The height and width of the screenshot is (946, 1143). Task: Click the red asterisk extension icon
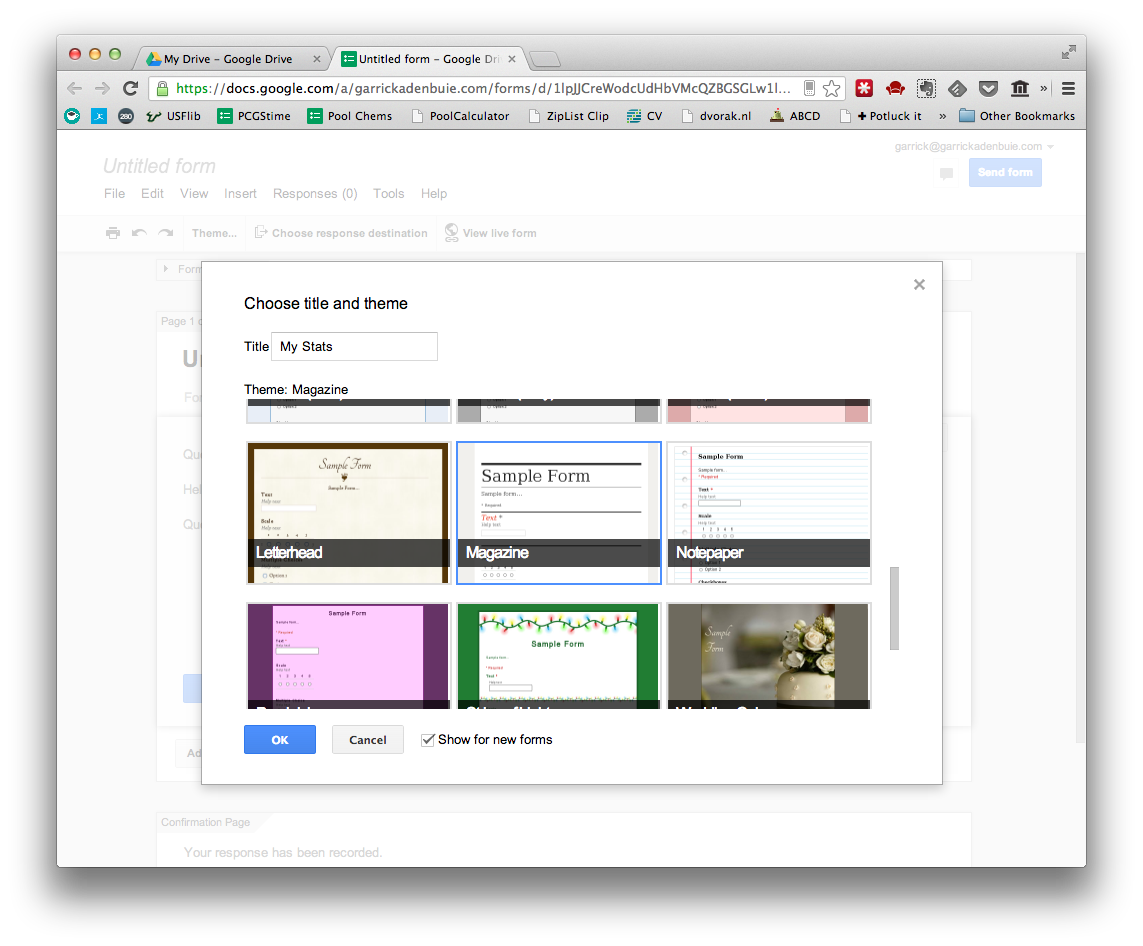click(864, 89)
